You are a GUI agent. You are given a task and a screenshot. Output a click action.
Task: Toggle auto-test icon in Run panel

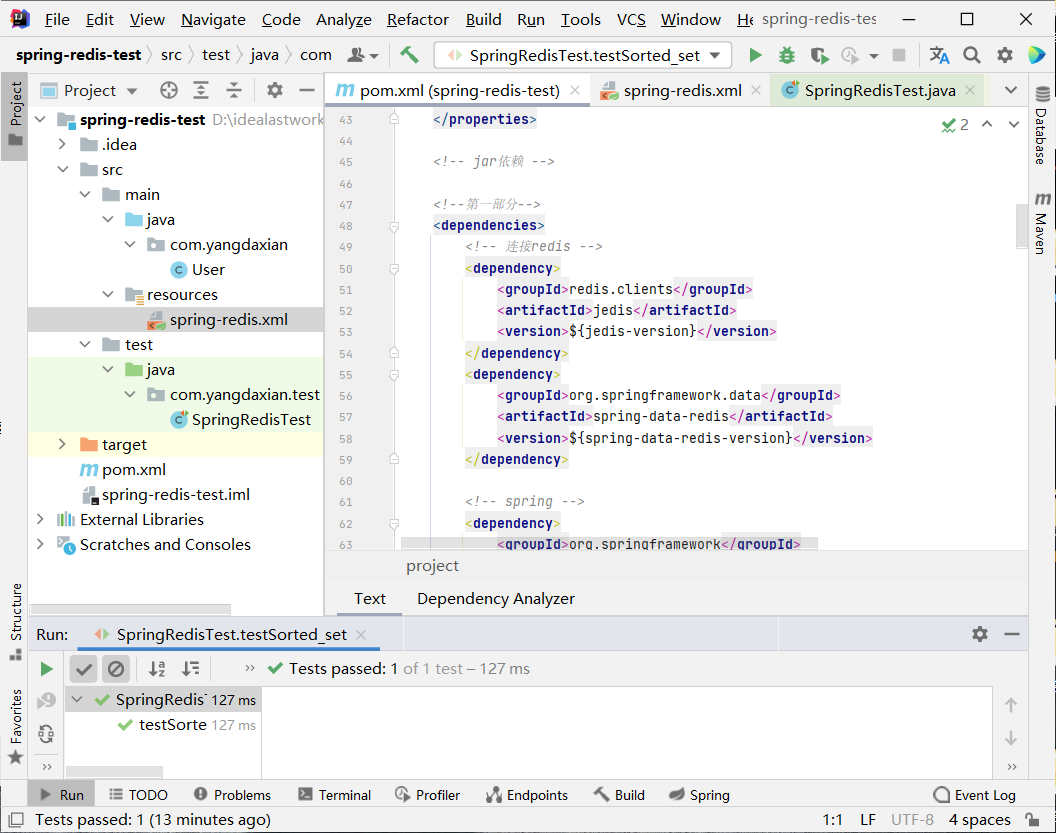click(x=46, y=733)
